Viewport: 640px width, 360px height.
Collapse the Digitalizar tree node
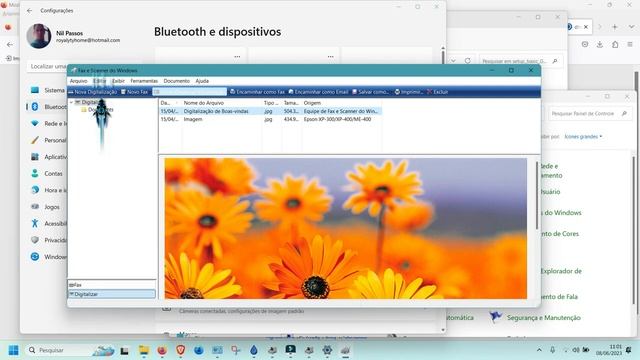click(71, 102)
